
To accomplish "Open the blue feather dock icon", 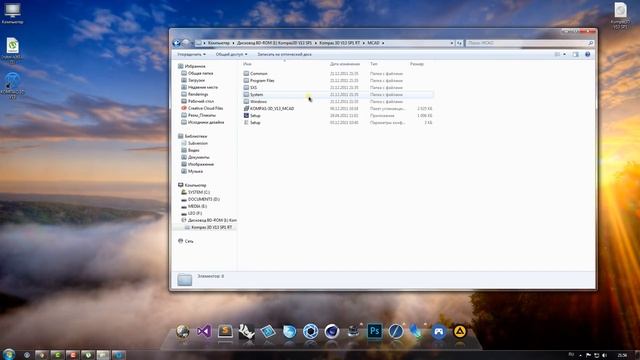I will [417, 331].
